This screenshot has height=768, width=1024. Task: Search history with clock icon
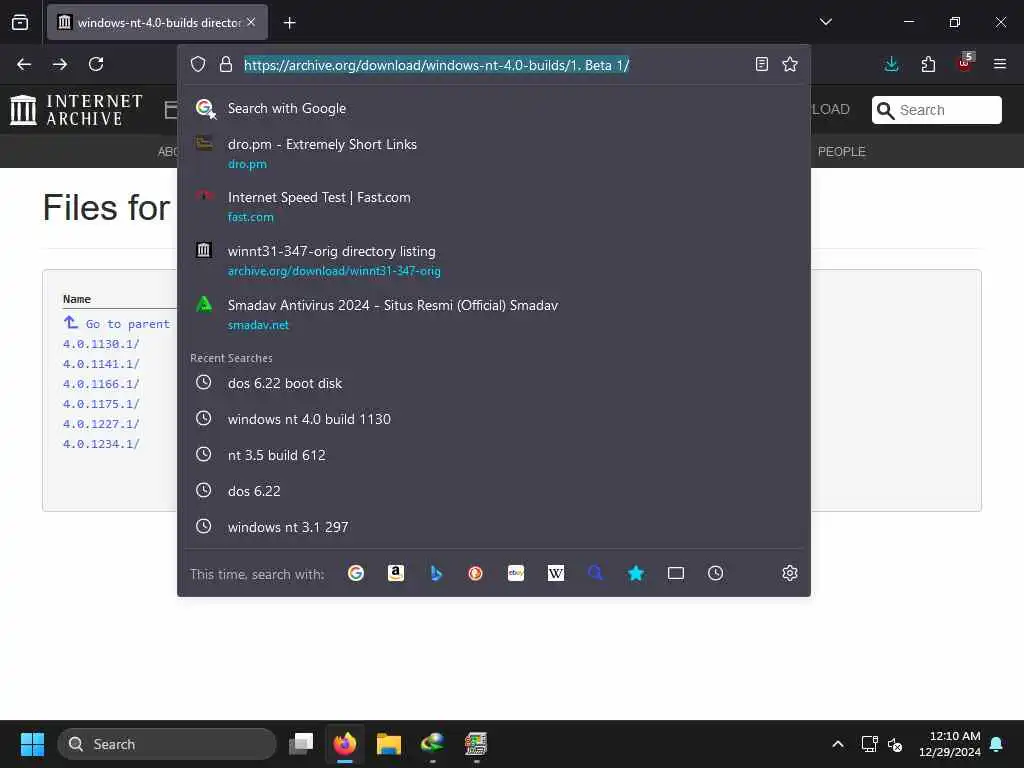click(716, 573)
